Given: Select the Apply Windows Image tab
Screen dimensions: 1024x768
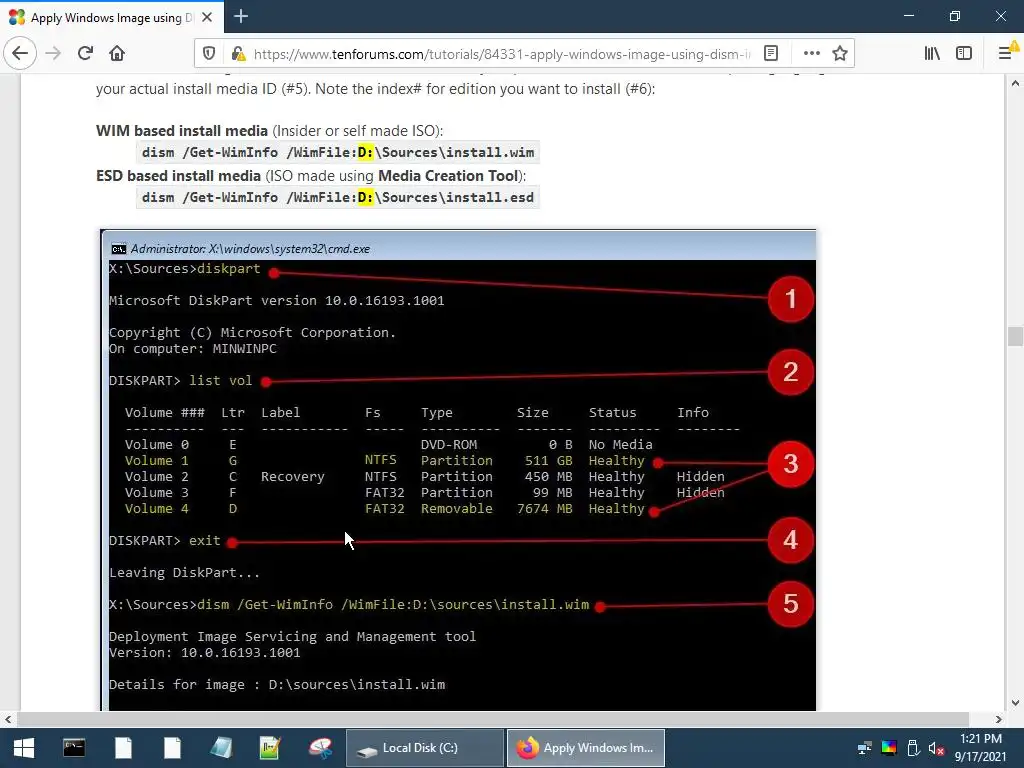Looking at the screenshot, I should 112,17.
